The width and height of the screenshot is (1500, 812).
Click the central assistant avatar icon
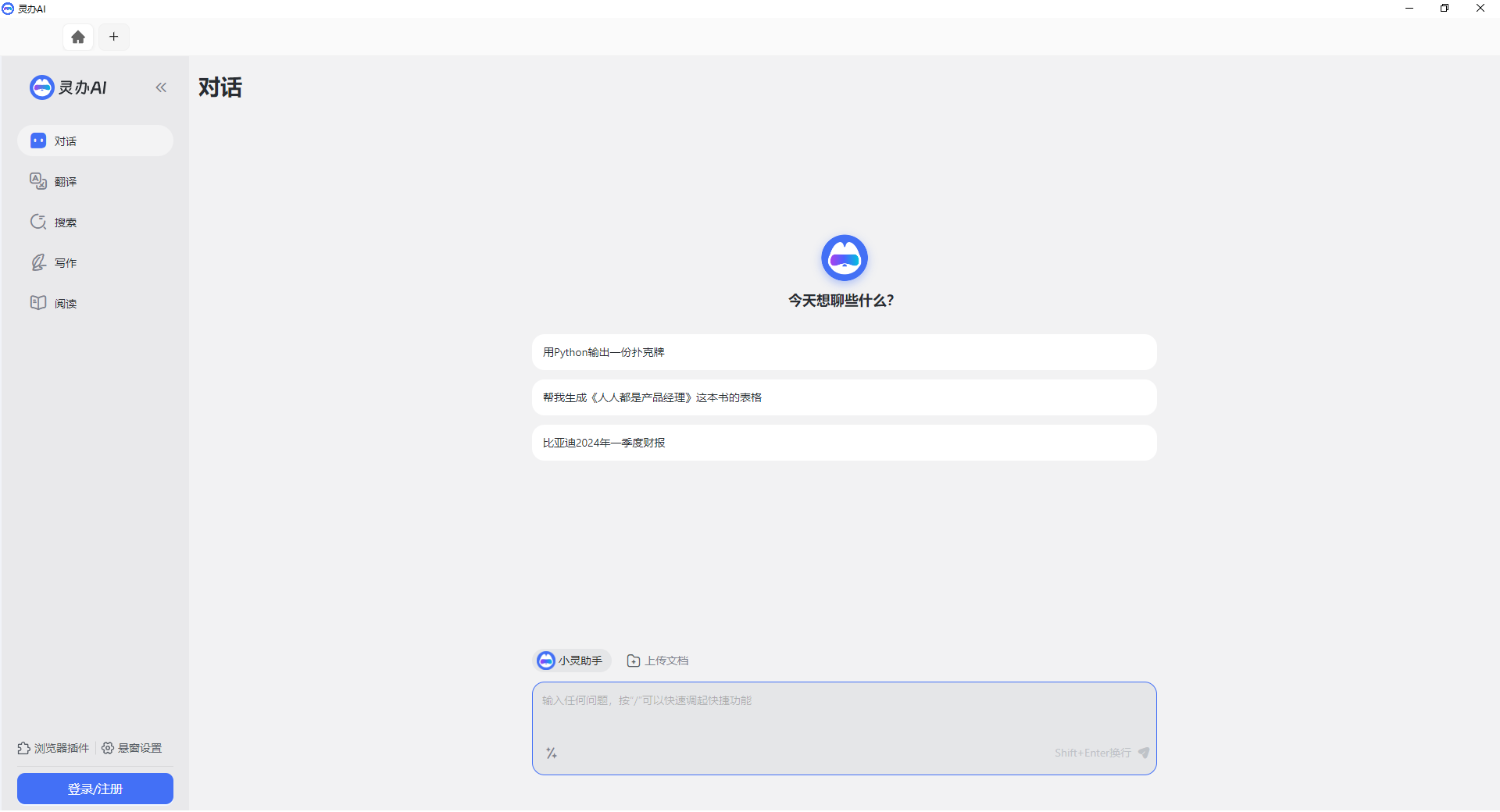pyautogui.click(x=845, y=258)
